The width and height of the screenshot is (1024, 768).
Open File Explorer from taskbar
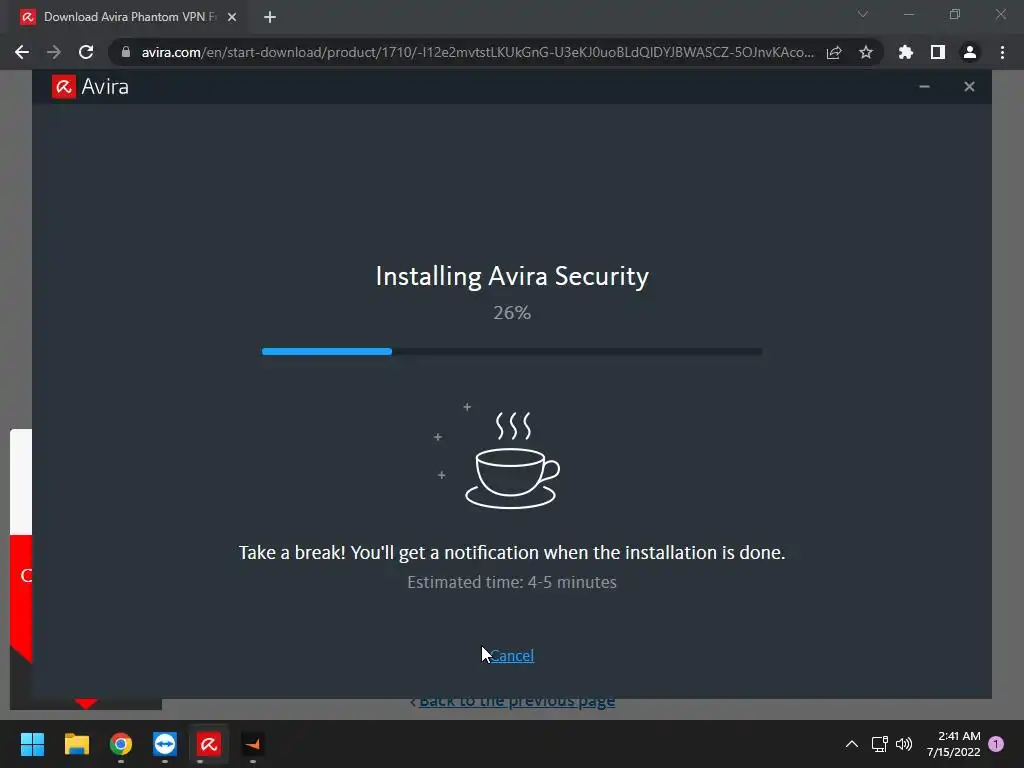click(76, 744)
